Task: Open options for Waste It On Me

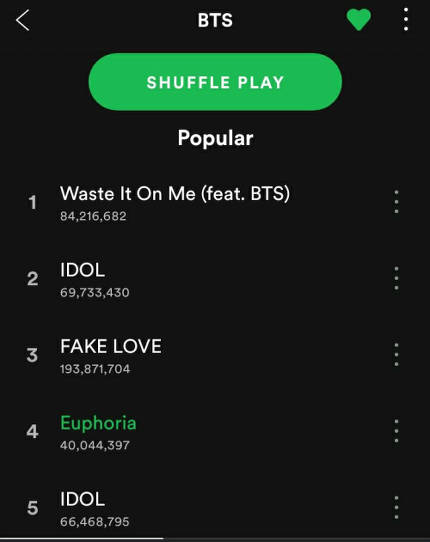Action: click(x=396, y=202)
